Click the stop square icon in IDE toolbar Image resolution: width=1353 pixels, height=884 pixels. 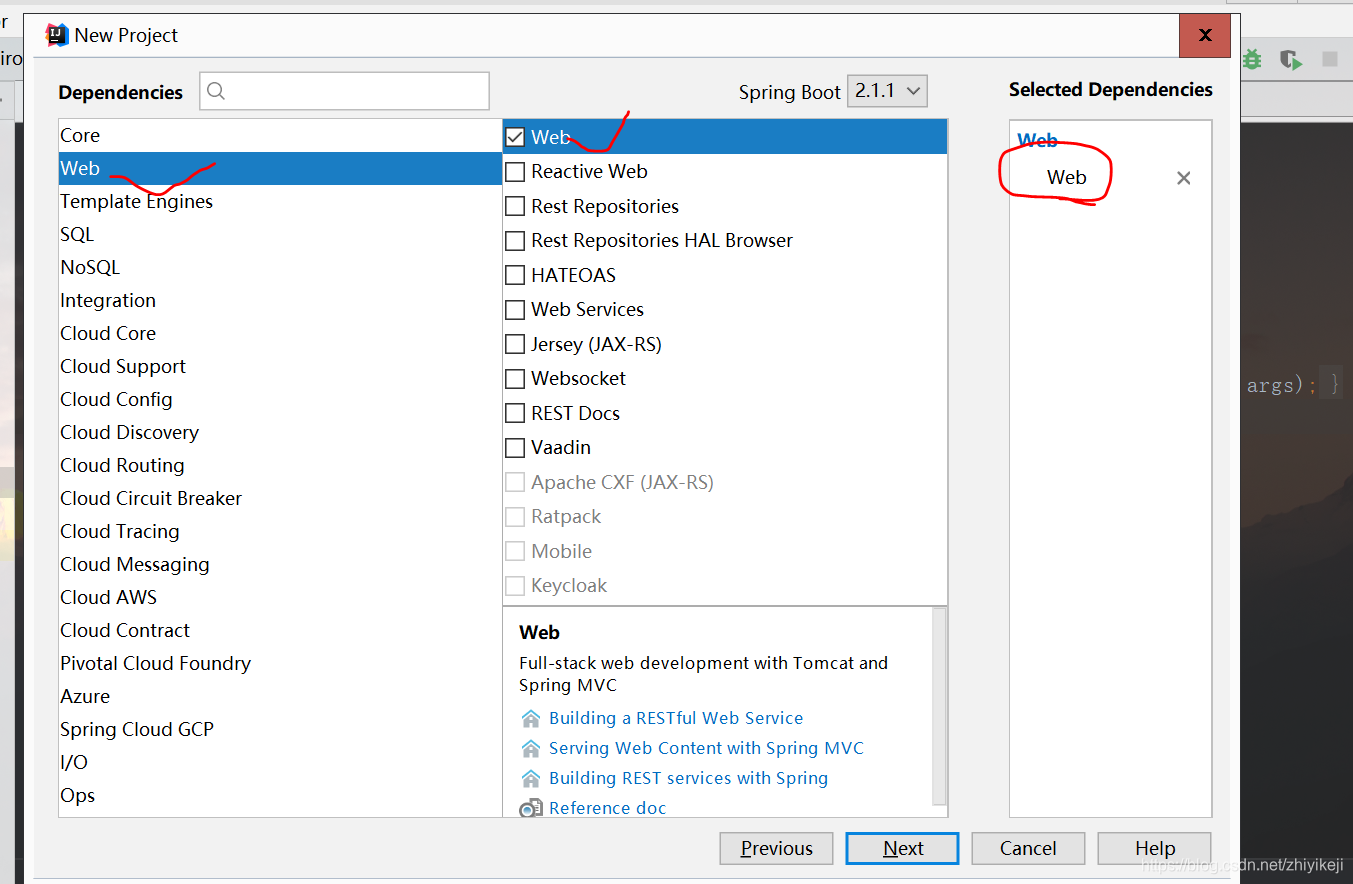tap(1330, 59)
